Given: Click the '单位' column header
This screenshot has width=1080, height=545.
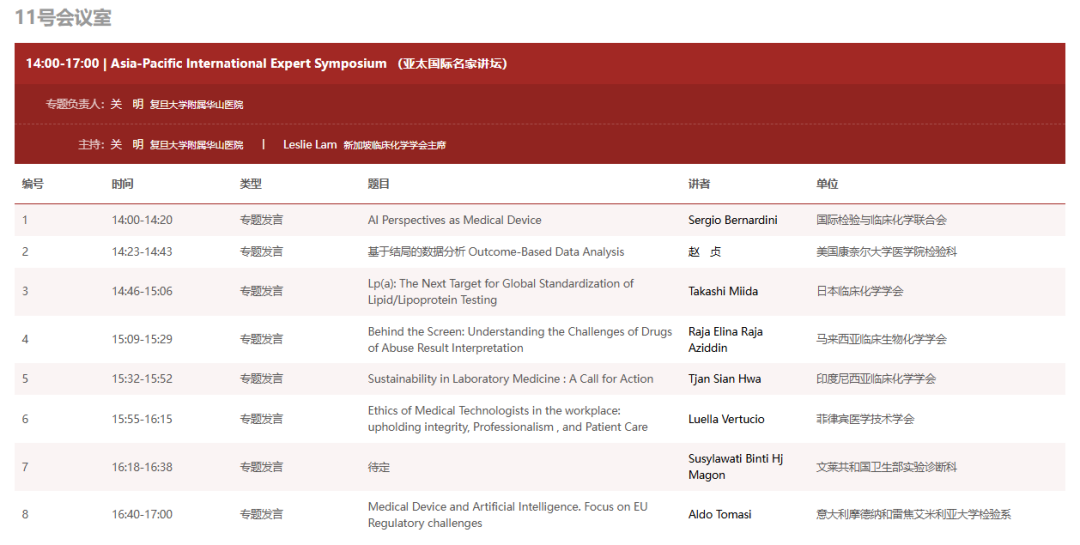Looking at the screenshot, I should click(827, 184).
